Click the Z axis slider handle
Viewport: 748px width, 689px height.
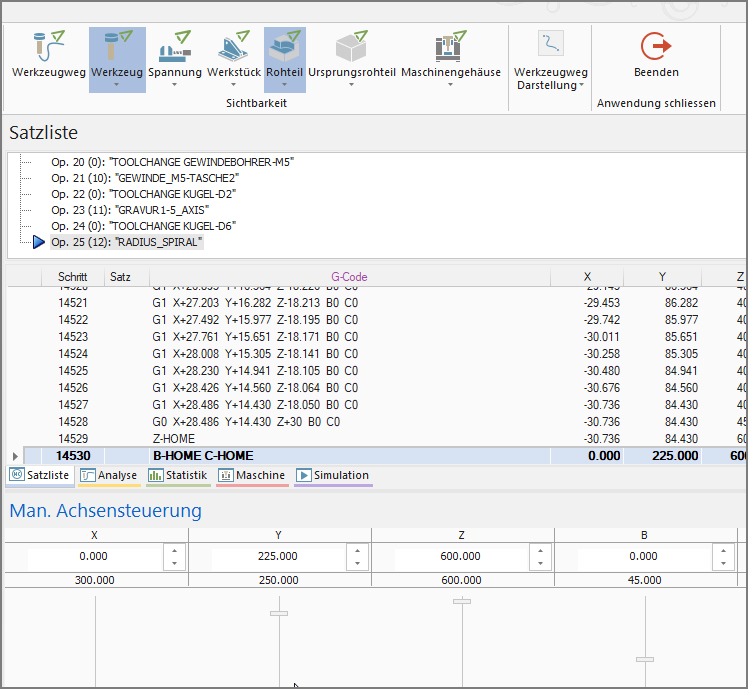[462, 601]
